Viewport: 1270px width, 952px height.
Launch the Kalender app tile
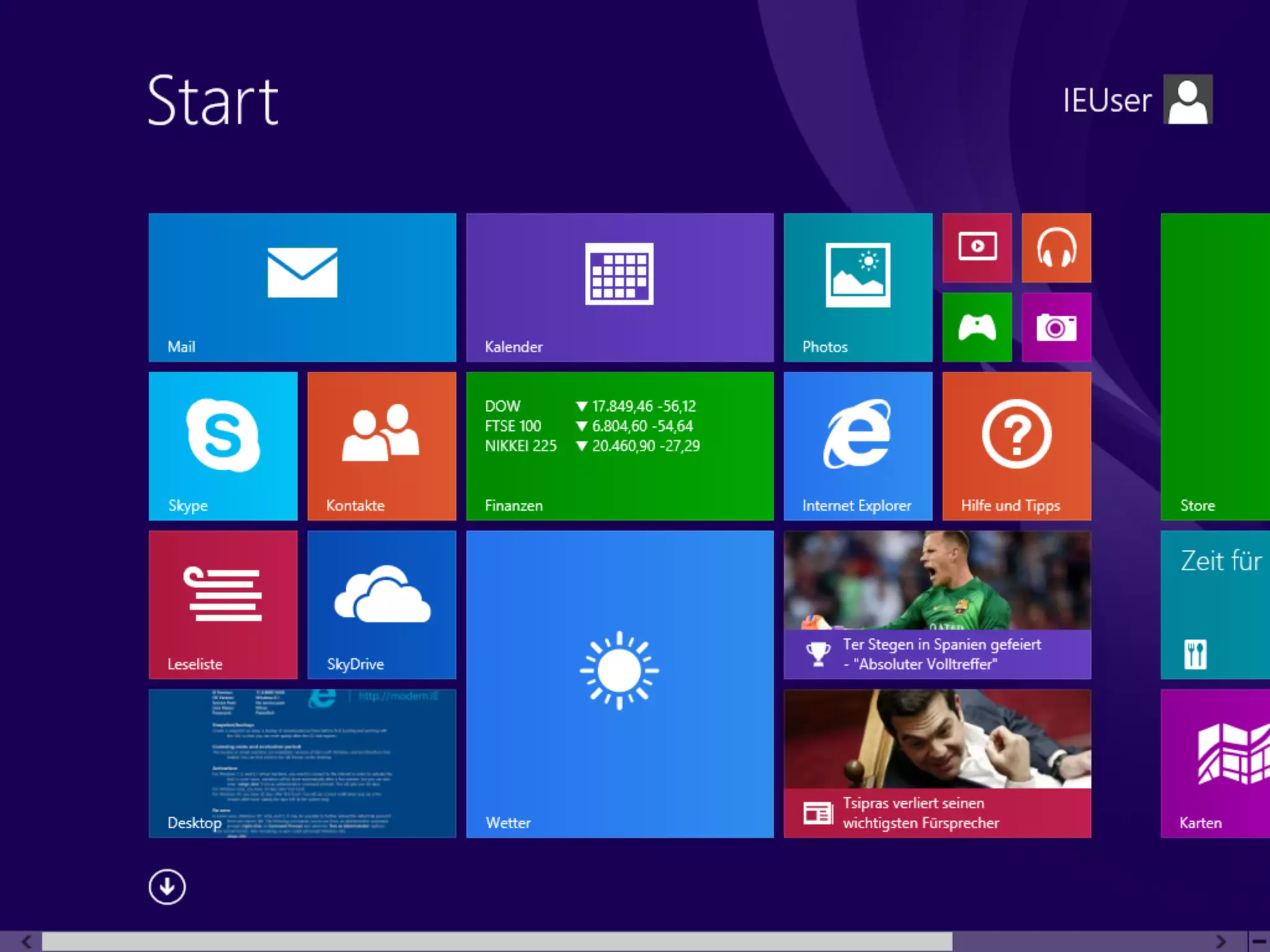tap(619, 287)
